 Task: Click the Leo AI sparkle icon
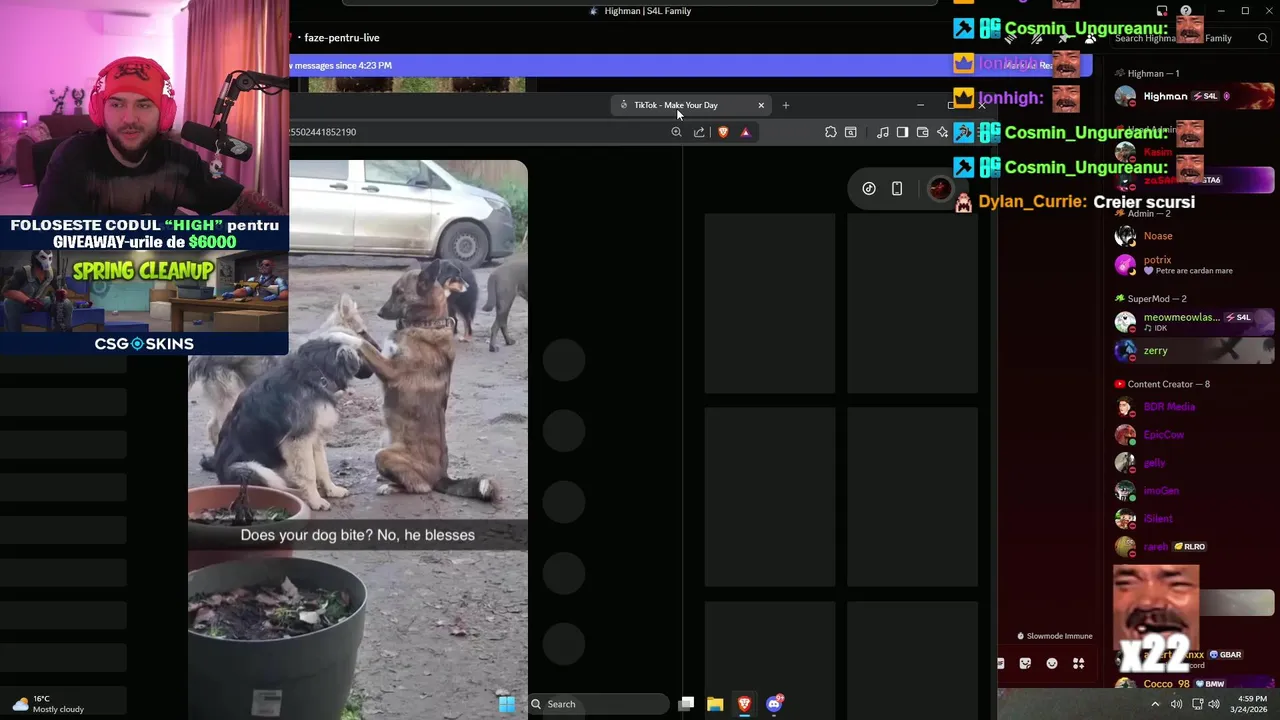tap(942, 132)
